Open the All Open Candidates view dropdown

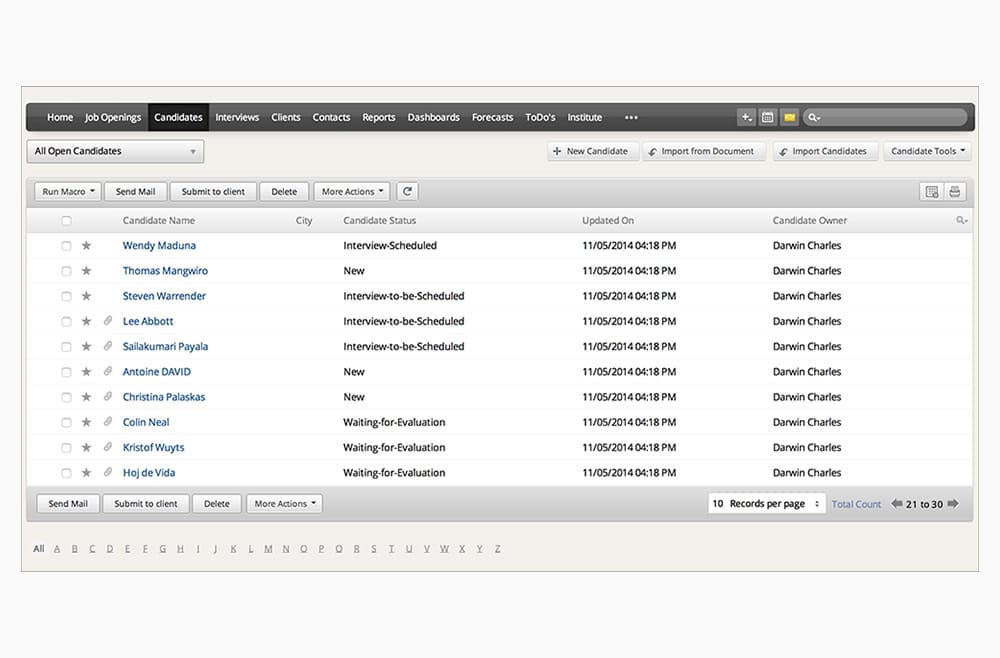[115, 151]
